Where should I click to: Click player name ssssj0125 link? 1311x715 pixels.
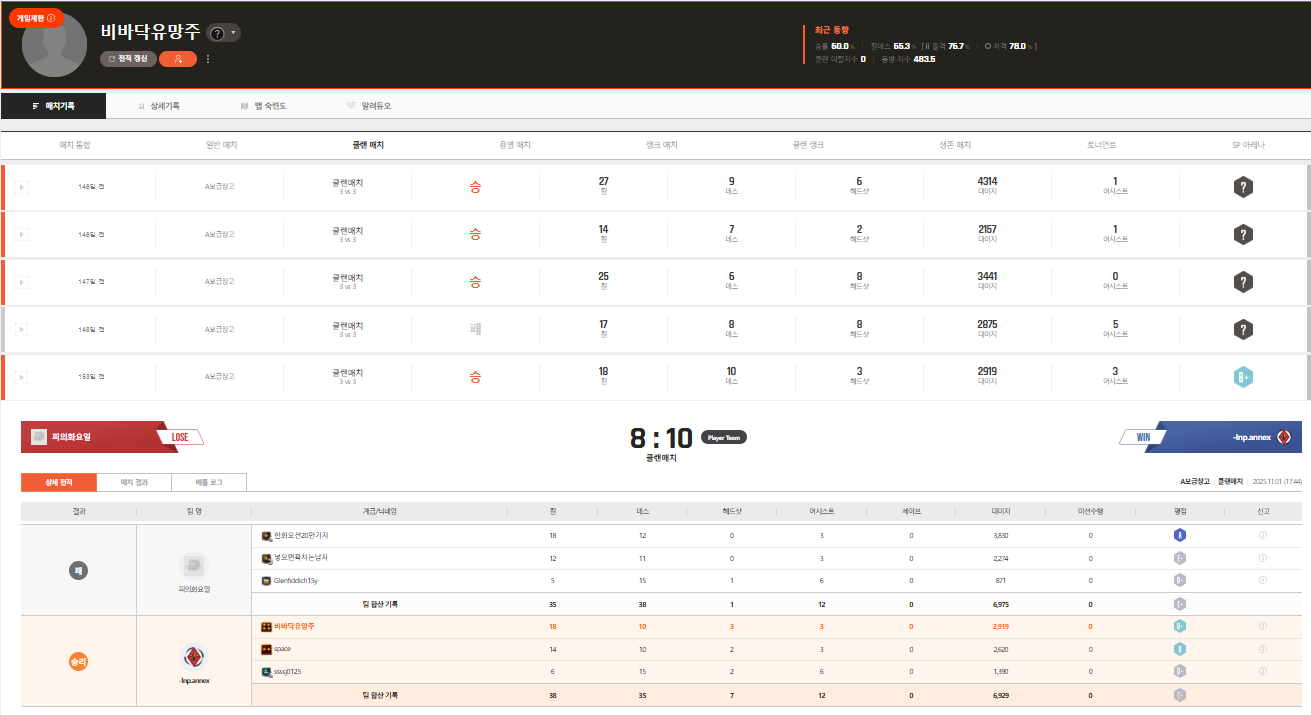point(288,671)
